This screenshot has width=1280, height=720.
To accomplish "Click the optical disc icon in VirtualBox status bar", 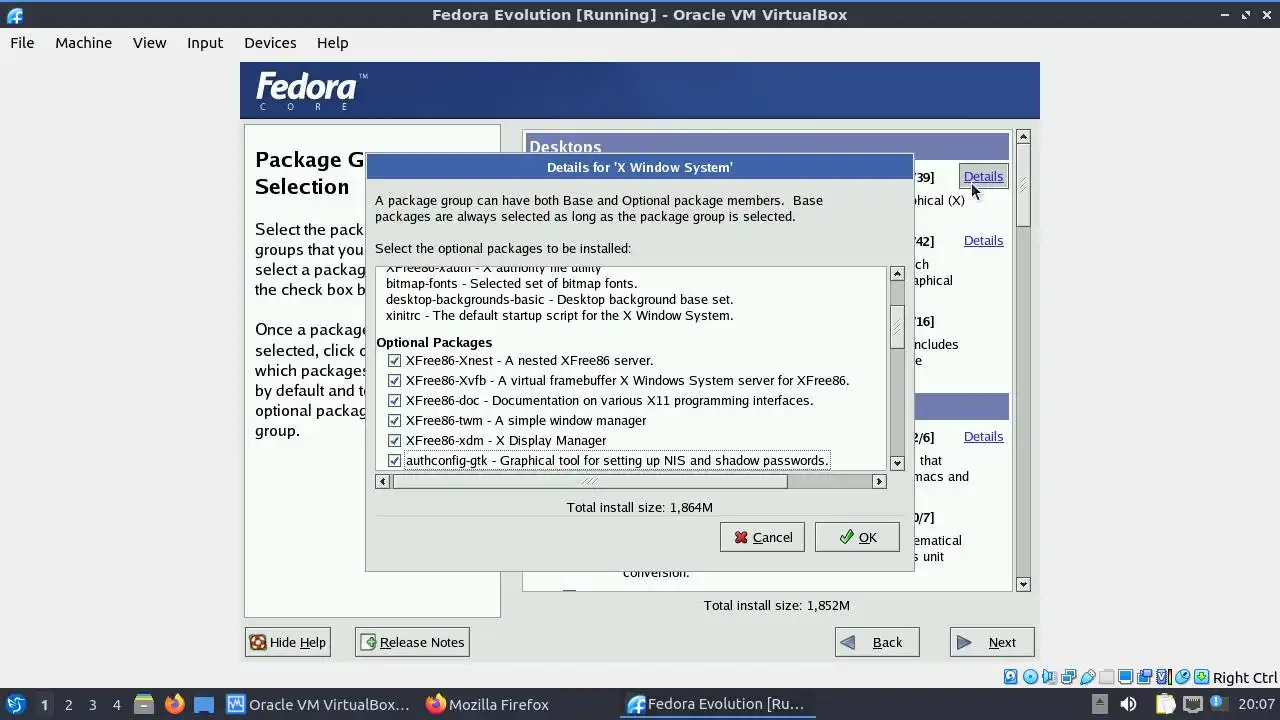I will (1030, 677).
